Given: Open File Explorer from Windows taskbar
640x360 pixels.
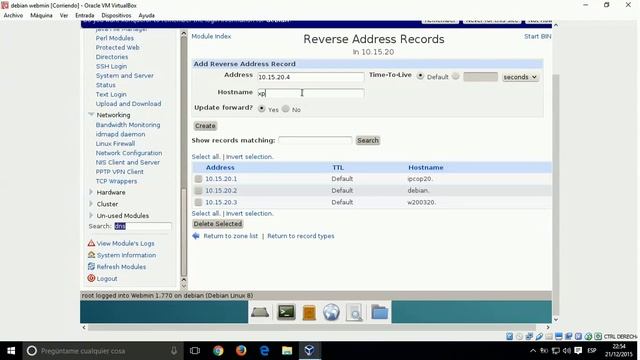Looking at the screenshot, I should click(287, 351).
